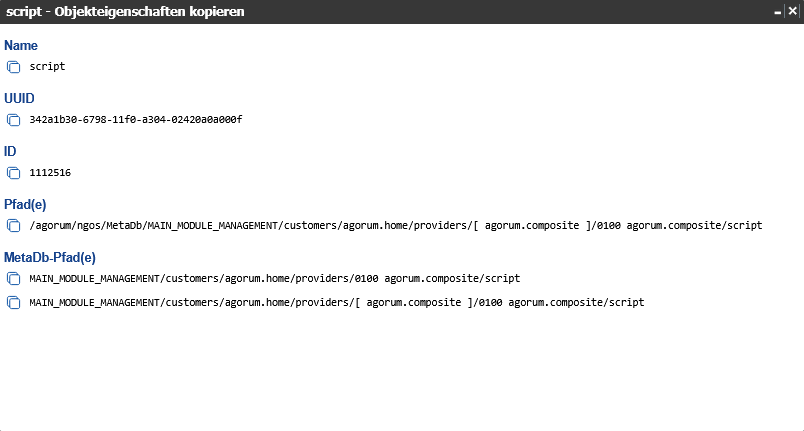Click the path text starting with /agorum/ngos
The height and width of the screenshot is (431, 804).
coord(395,226)
